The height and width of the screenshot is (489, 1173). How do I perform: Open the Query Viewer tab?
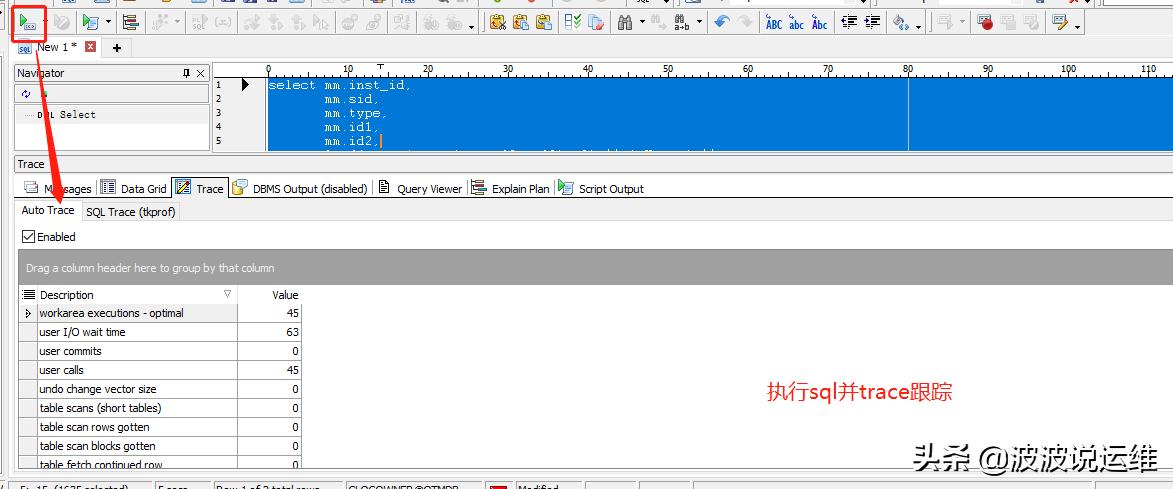point(420,188)
